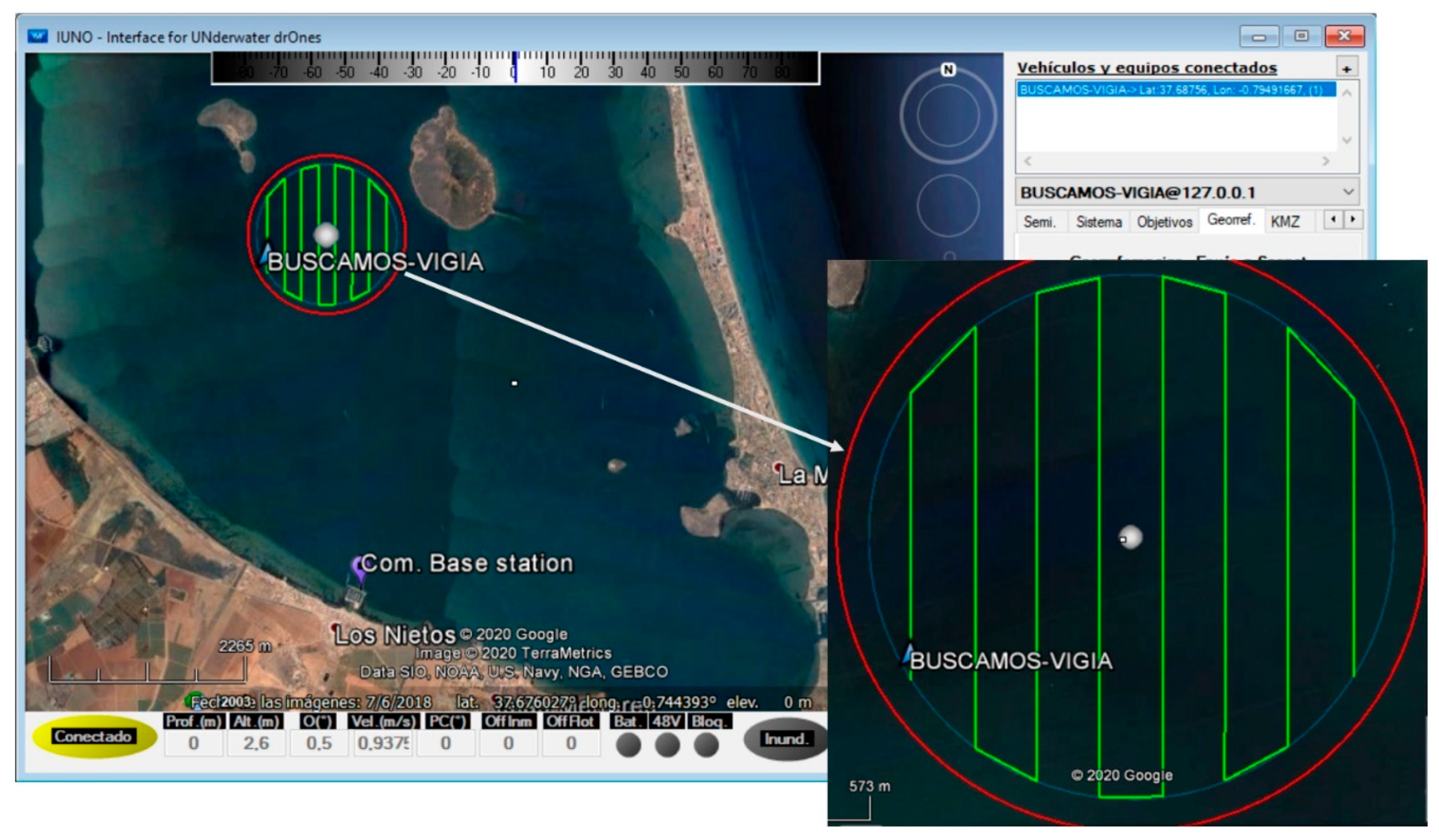Click the IUNO app icon in title bar
Image resolution: width=1439 pixels, height=840 pixels.
(x=38, y=37)
